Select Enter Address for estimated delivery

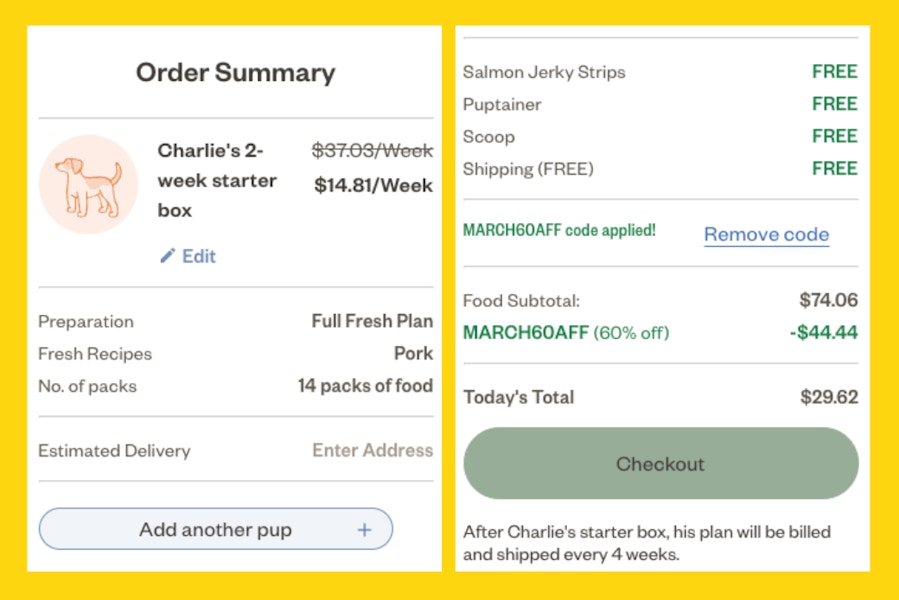(x=373, y=450)
